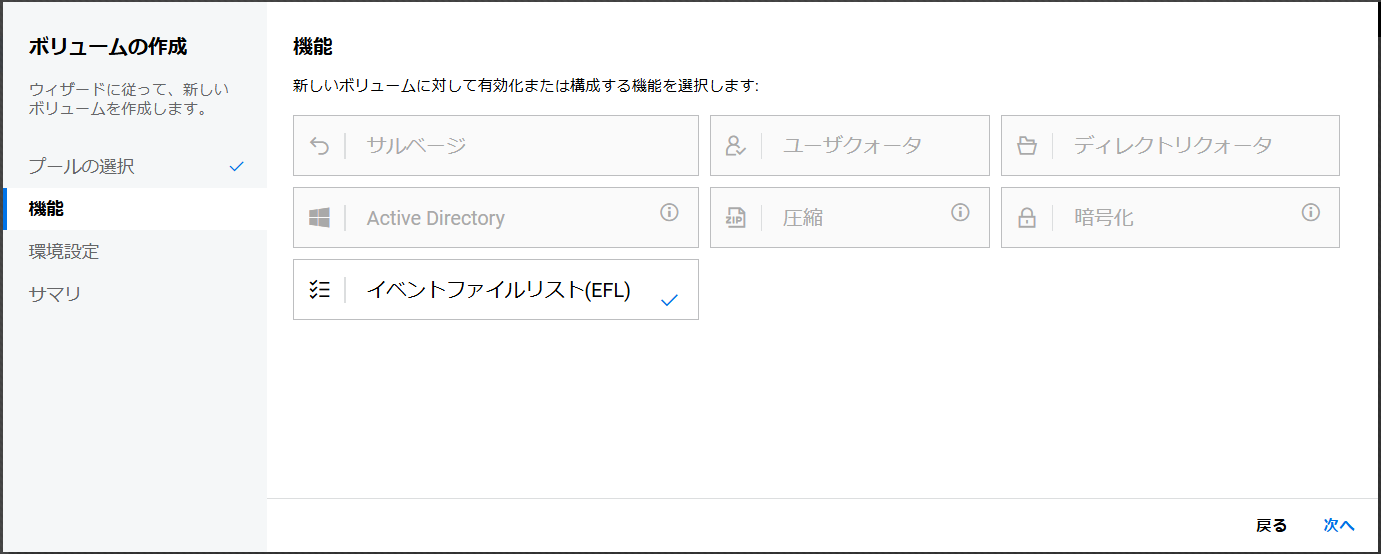Show info for Active Directory
1381x554 pixels.
click(670, 212)
